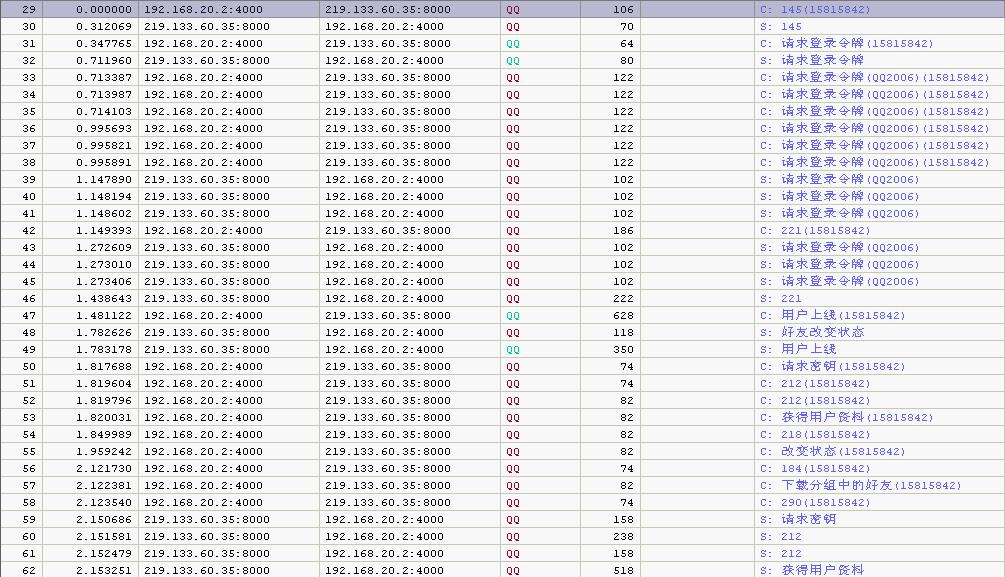
Task: Select packet 49 with length 350
Action: point(621,350)
